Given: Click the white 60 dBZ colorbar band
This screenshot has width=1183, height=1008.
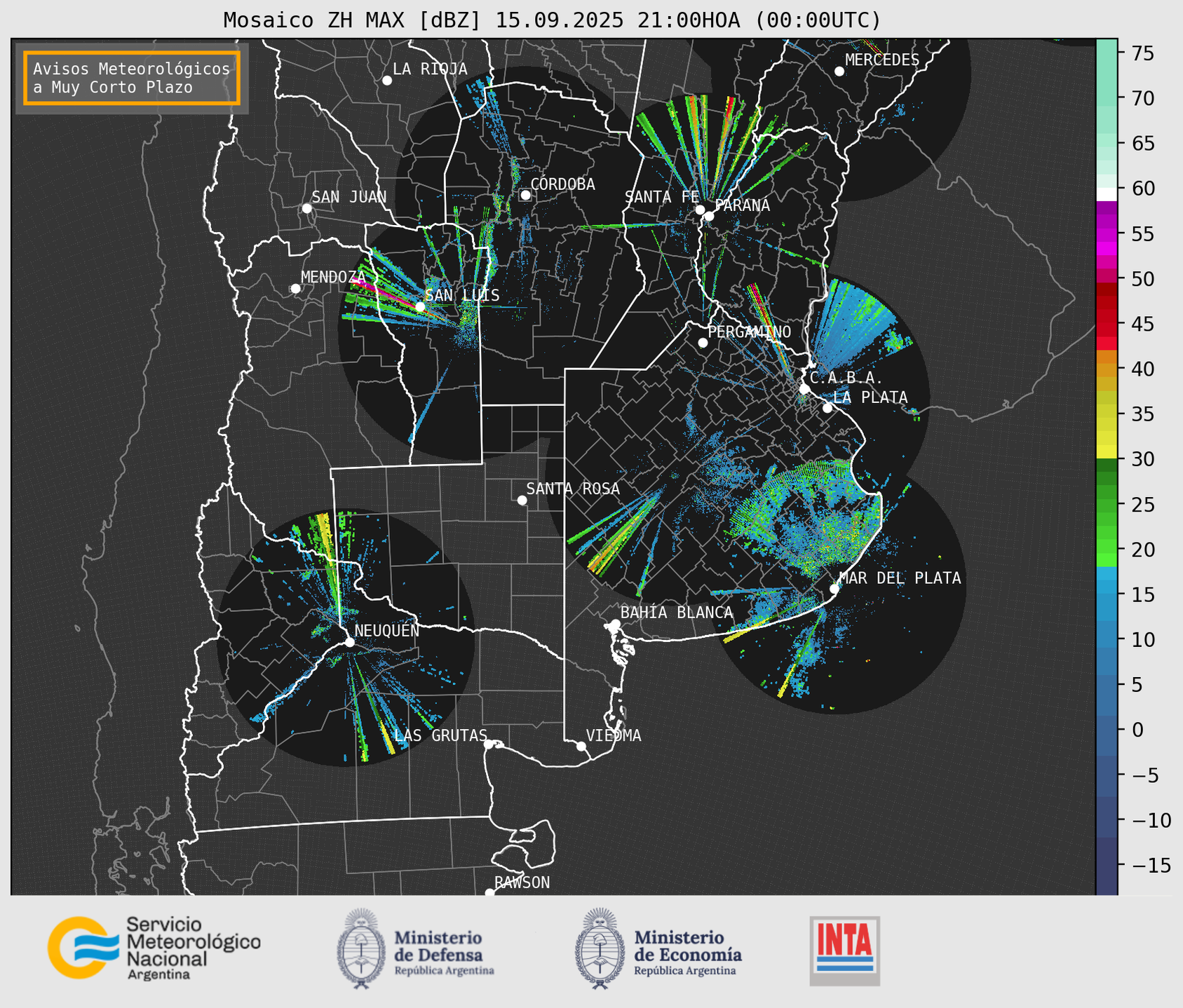Looking at the screenshot, I should click(1106, 193).
